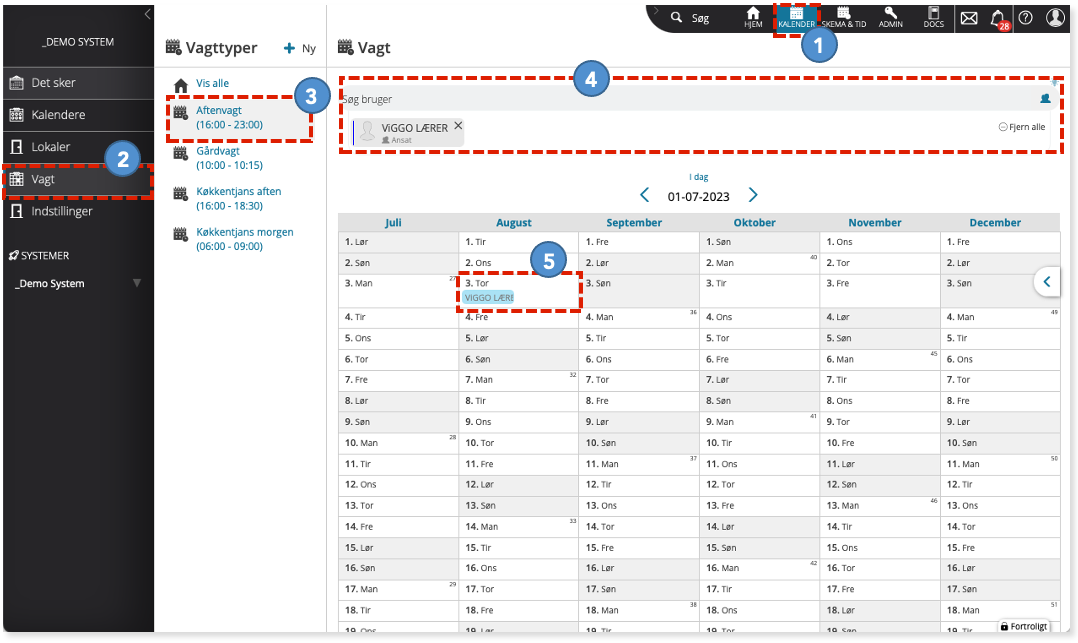Open the HJEM home icon
This screenshot has width=1078, height=643.
pos(753,17)
